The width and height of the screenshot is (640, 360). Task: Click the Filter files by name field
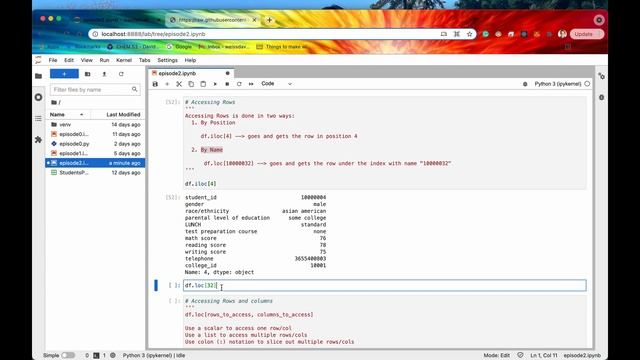(95, 89)
